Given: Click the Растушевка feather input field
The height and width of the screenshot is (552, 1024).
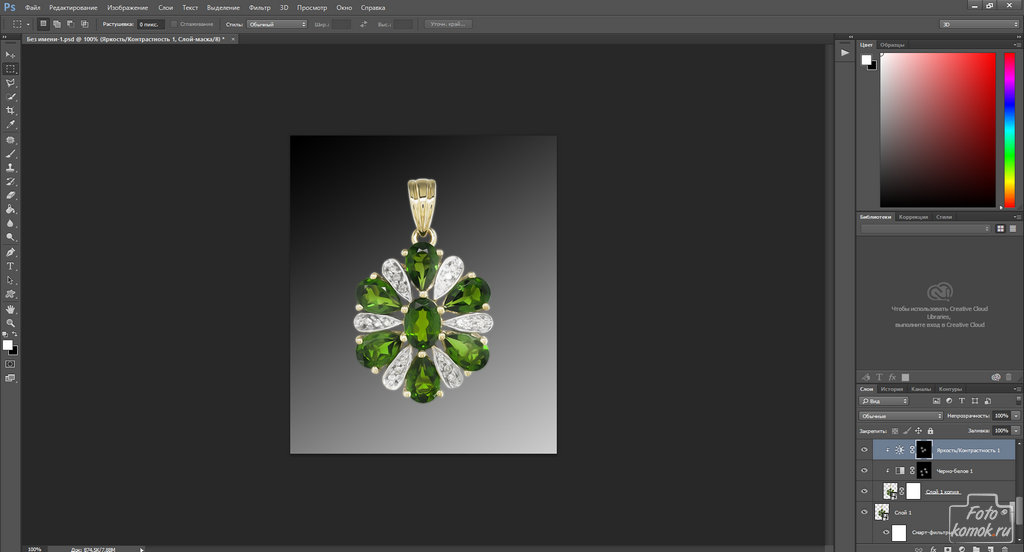Looking at the screenshot, I should [x=149, y=23].
